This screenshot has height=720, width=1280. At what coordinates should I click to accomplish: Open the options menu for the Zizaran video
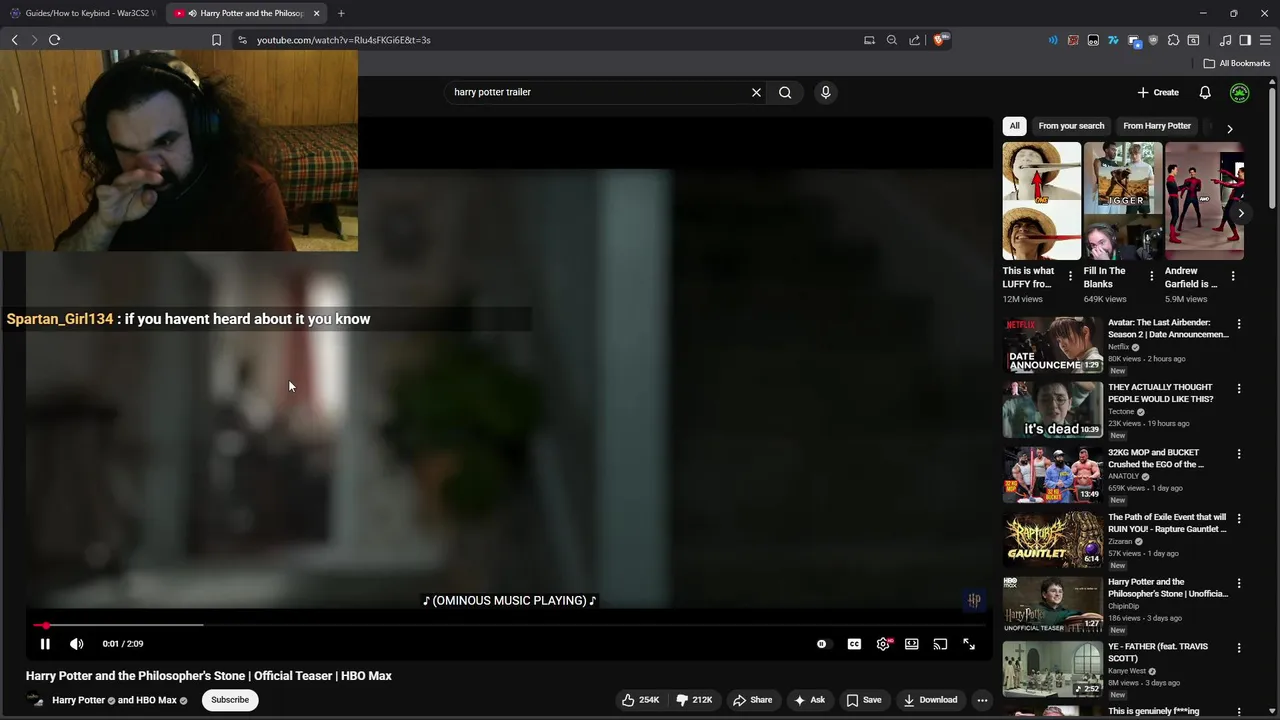pos(1239,518)
